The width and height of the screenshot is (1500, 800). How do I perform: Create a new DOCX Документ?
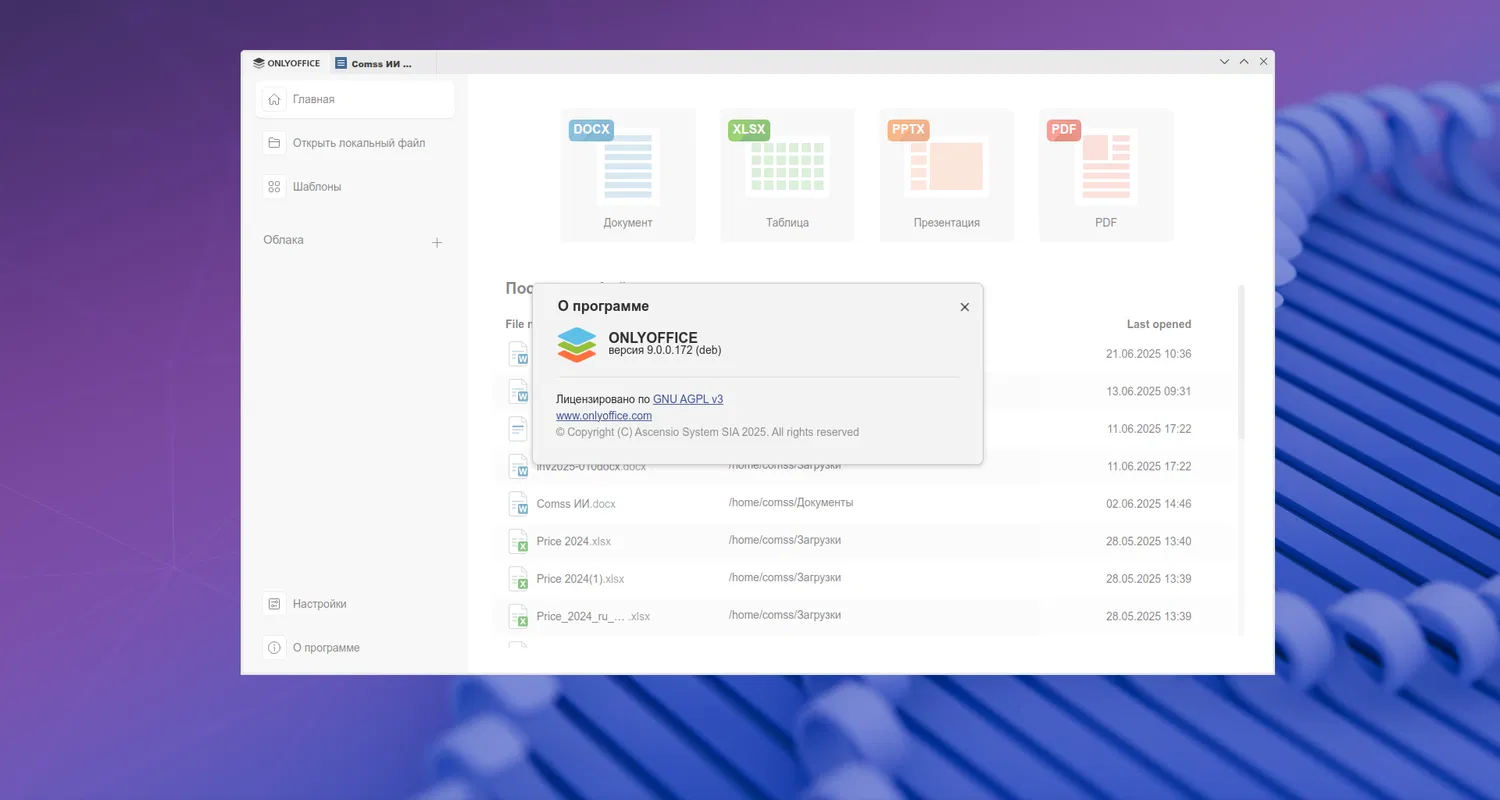[x=628, y=175]
